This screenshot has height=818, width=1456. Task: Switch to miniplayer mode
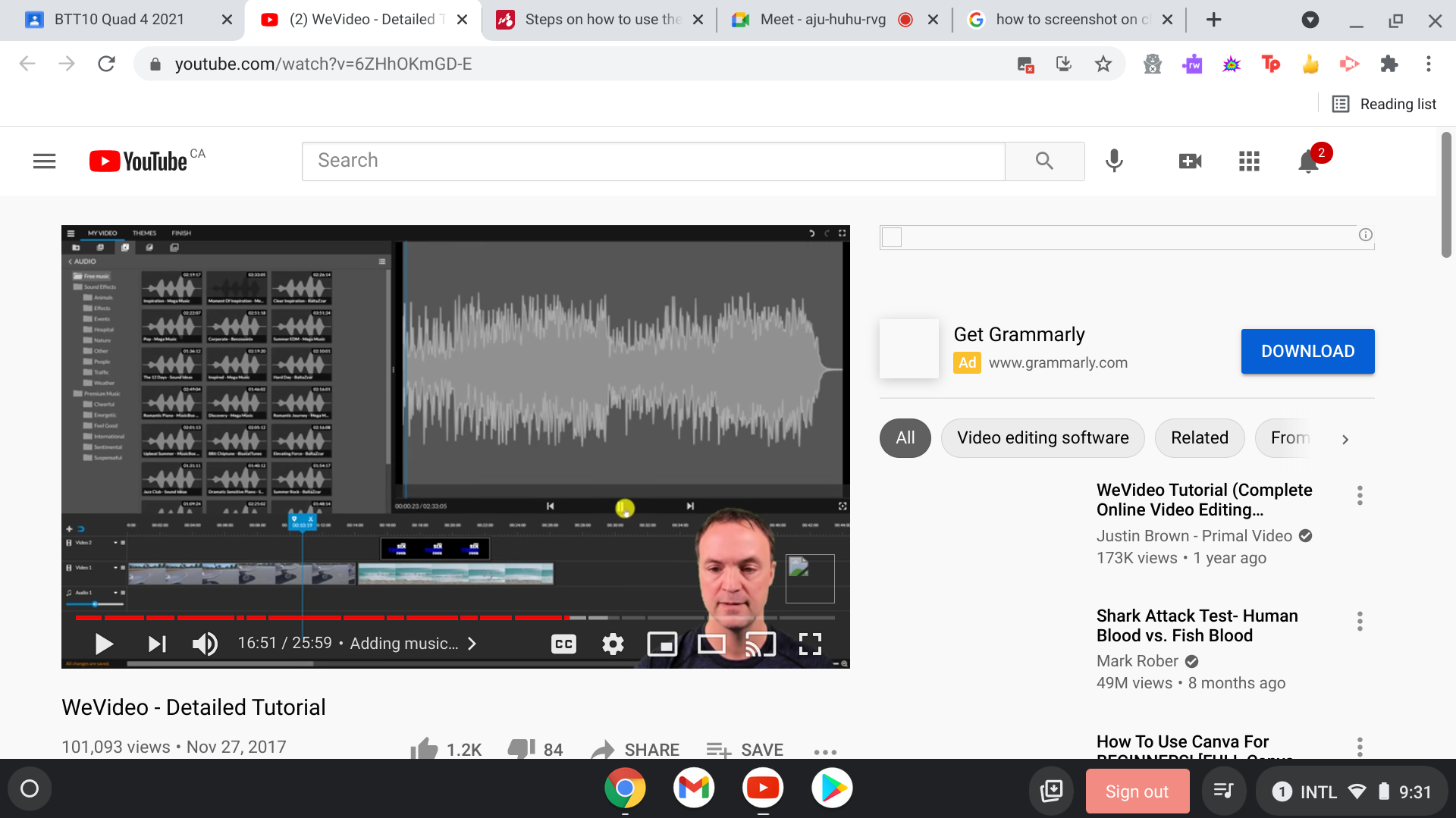[x=662, y=644]
